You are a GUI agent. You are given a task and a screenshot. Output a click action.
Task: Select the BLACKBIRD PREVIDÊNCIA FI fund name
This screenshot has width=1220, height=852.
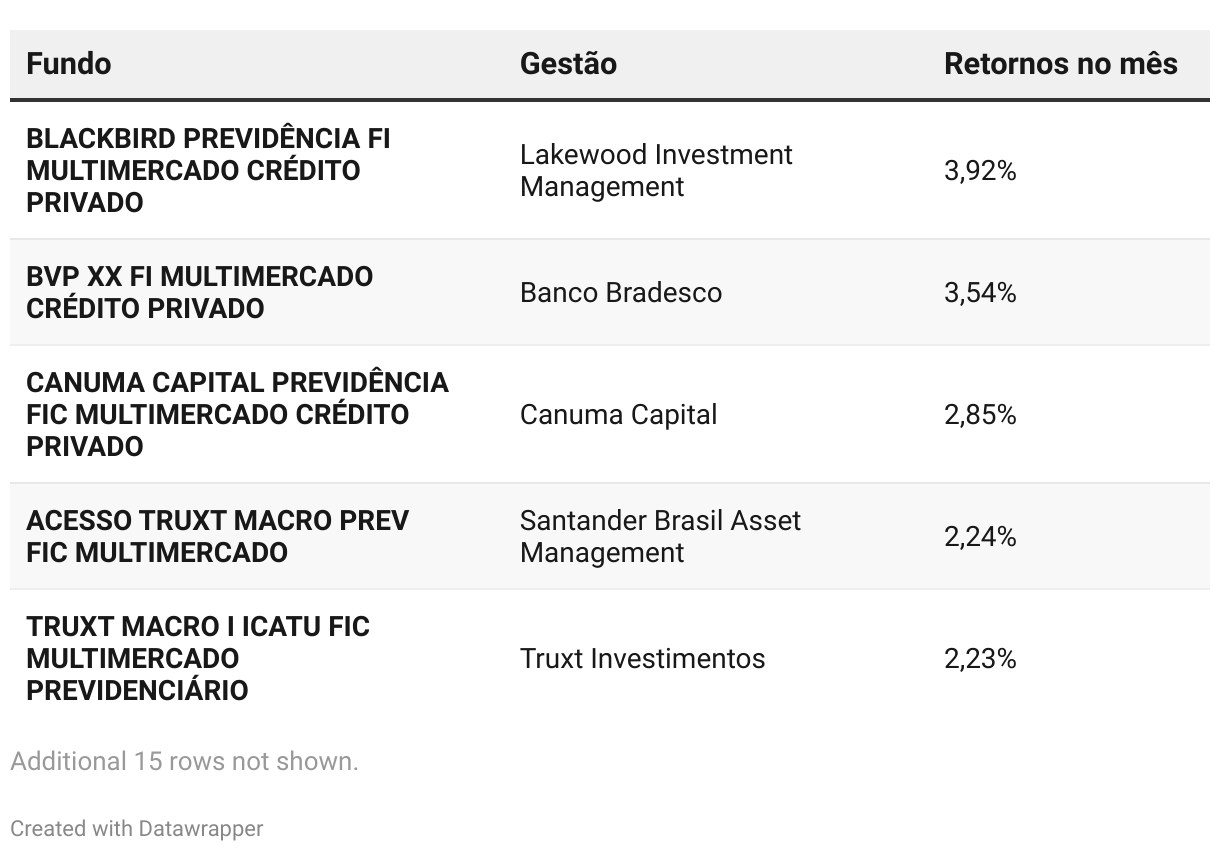[208, 170]
